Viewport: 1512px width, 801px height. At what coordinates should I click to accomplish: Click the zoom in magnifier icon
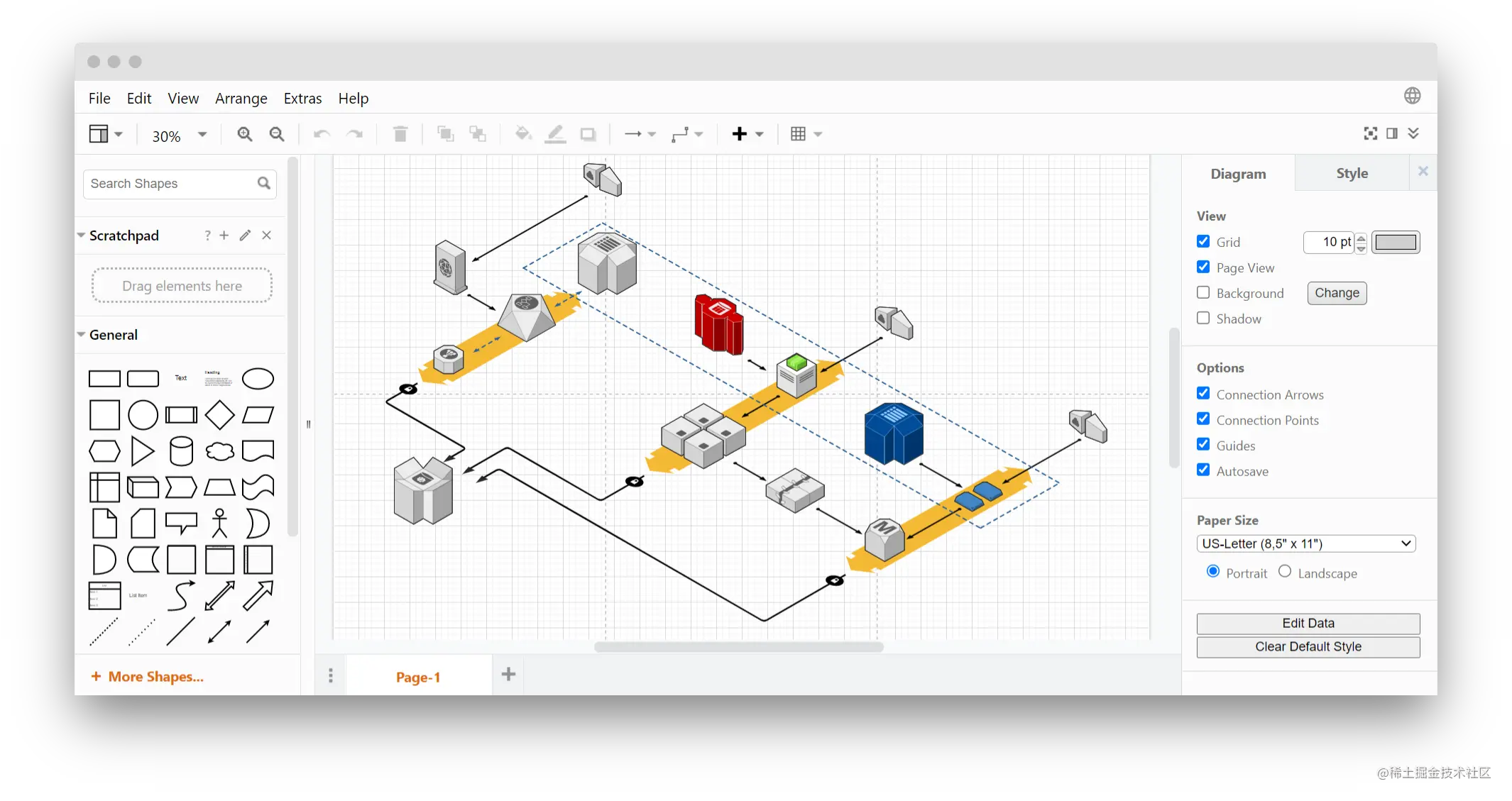(245, 134)
